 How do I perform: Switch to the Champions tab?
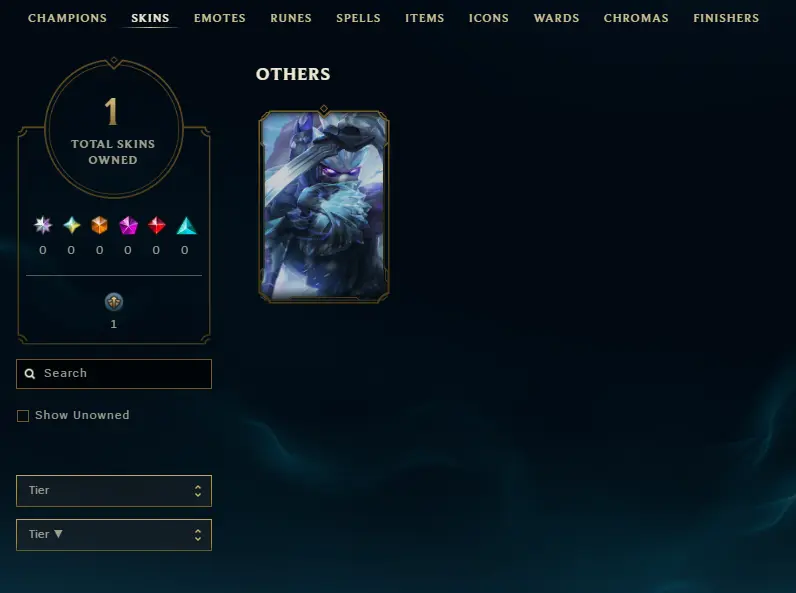pos(68,18)
